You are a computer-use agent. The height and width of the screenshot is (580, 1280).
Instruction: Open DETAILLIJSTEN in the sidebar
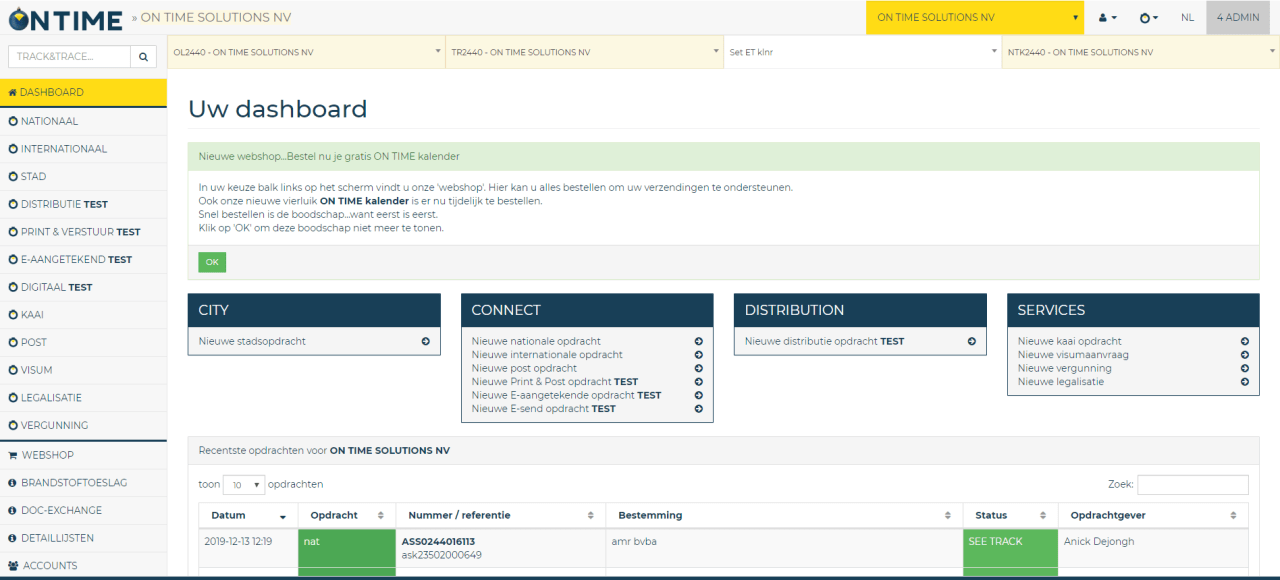click(x=83, y=538)
